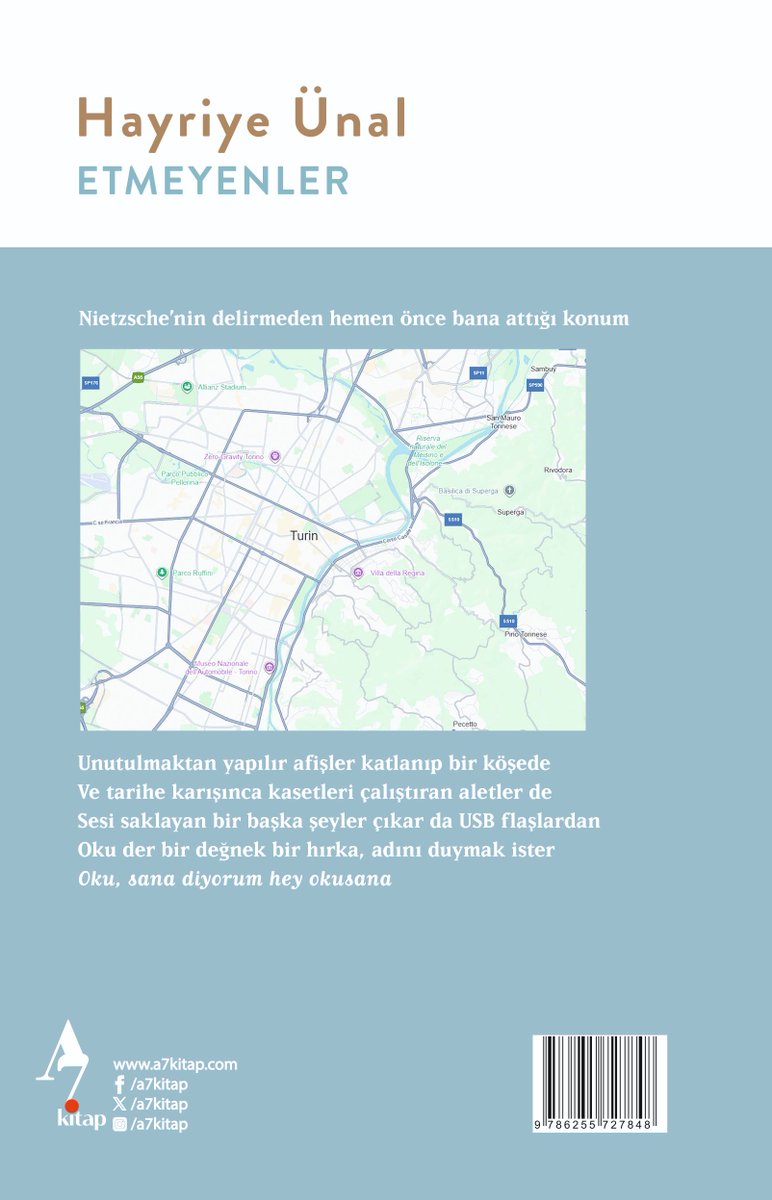This screenshot has width=772, height=1200.
Task: Click the Sambuy label on the map
Action: tap(543, 369)
